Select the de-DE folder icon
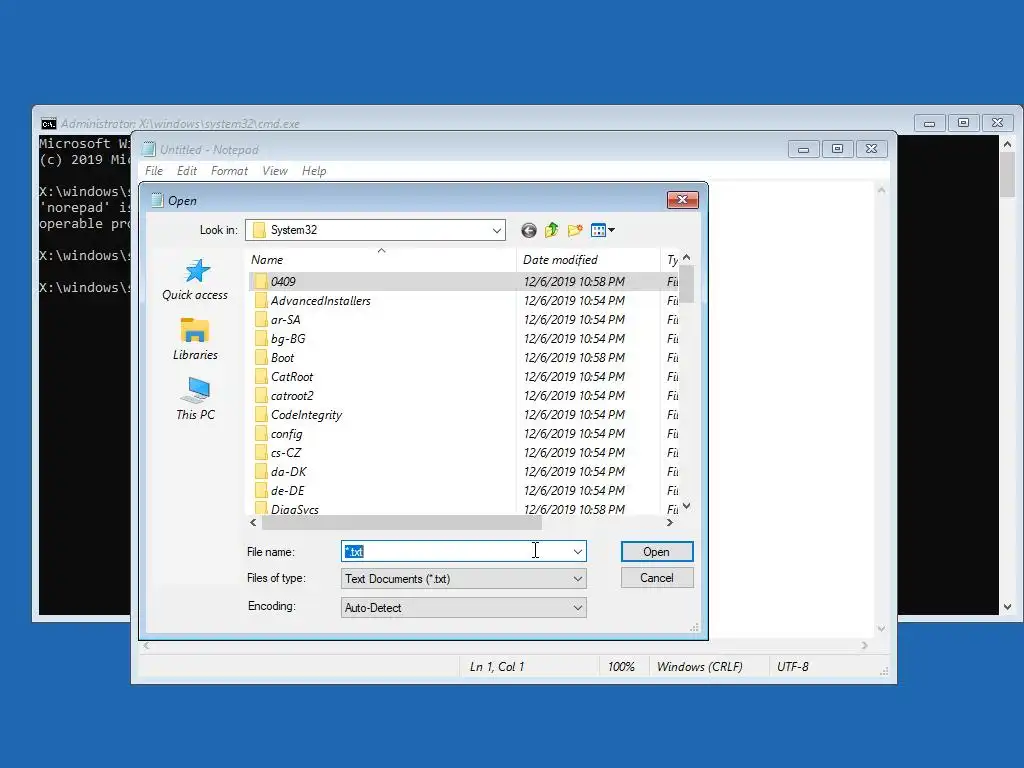Viewport: 1024px width, 768px height. point(261,490)
